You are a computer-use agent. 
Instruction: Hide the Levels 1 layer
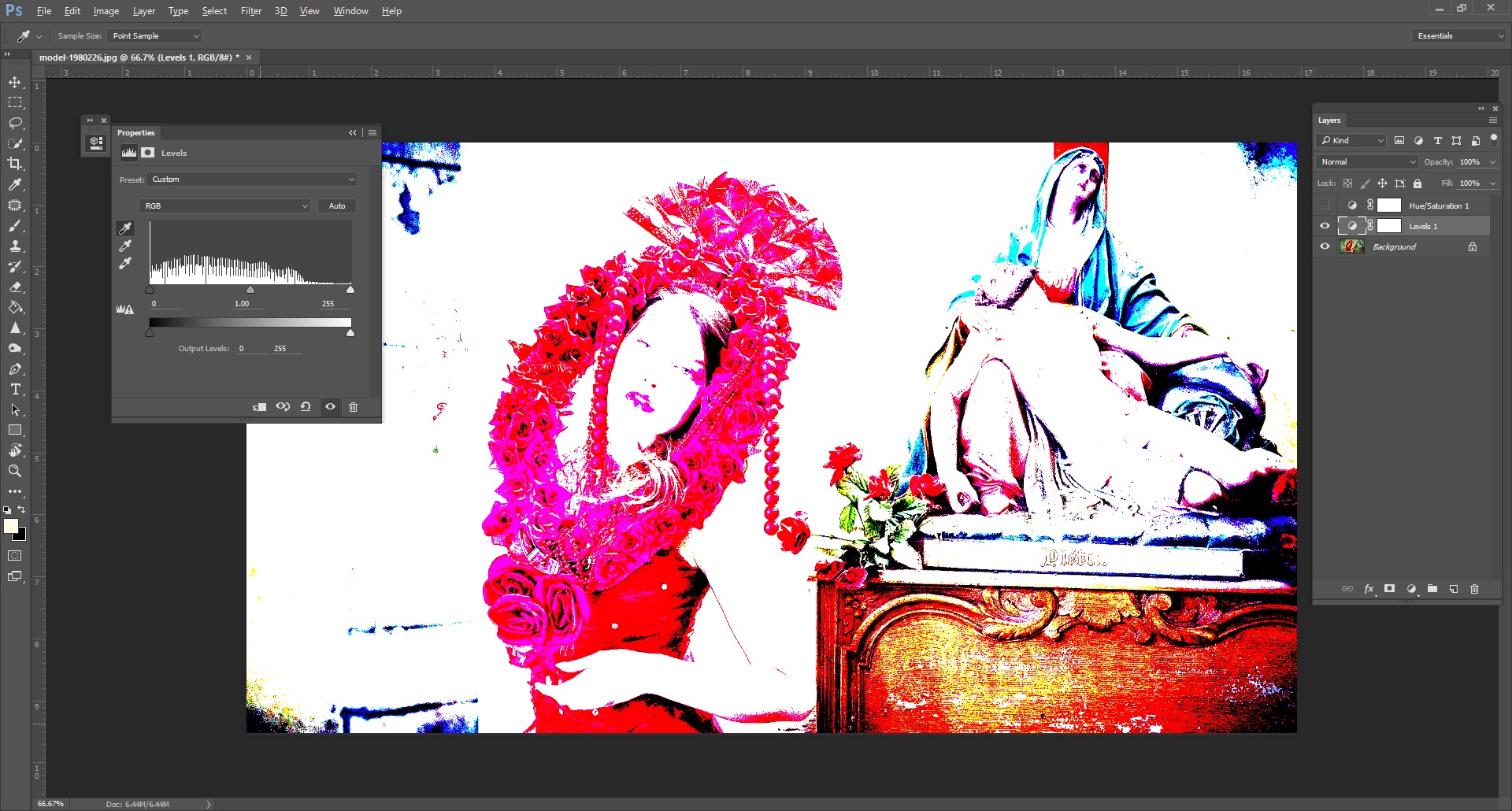(x=1325, y=226)
